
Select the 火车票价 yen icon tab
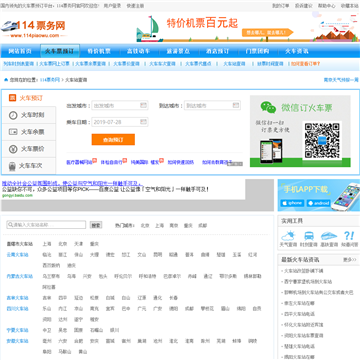(x=13, y=149)
